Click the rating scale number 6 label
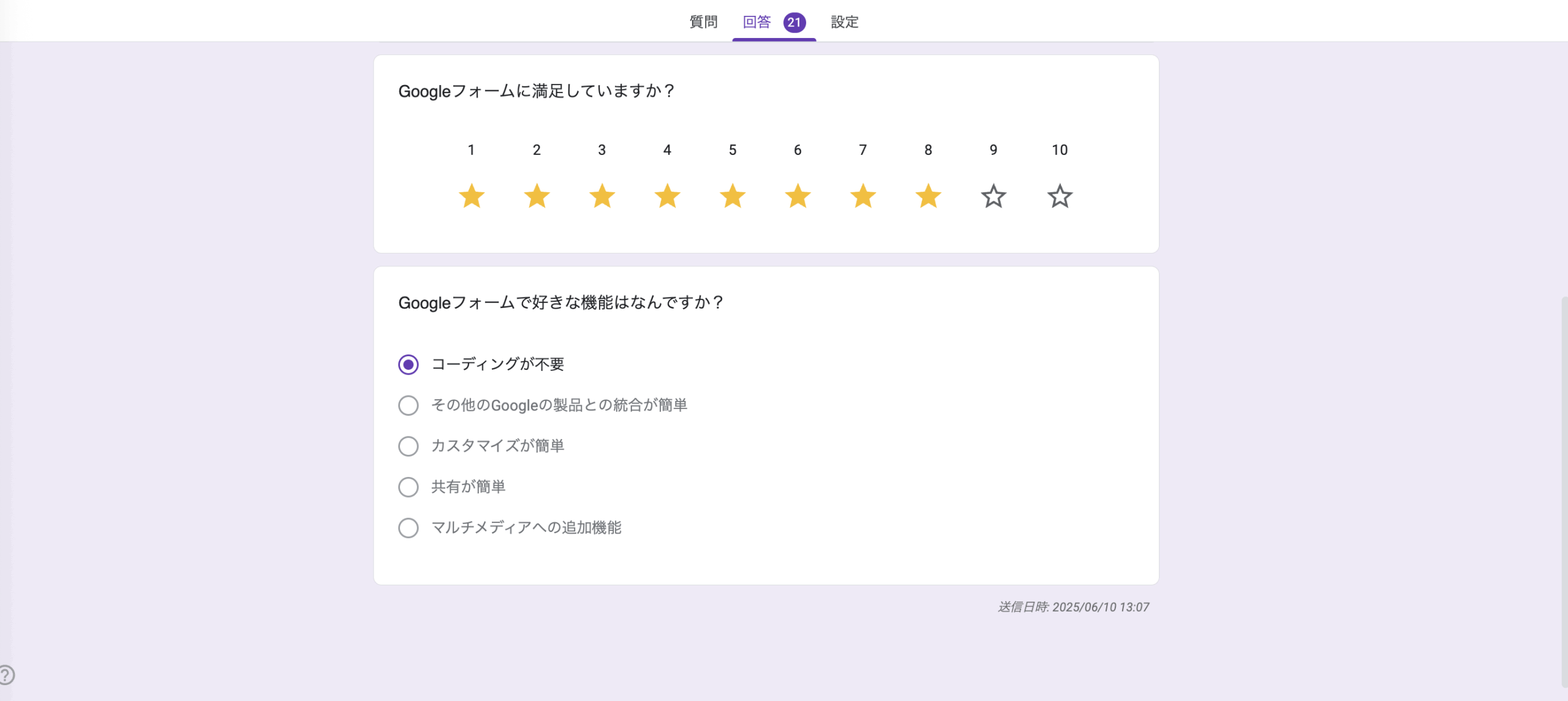Image resolution: width=1568 pixels, height=701 pixels. pos(797,150)
